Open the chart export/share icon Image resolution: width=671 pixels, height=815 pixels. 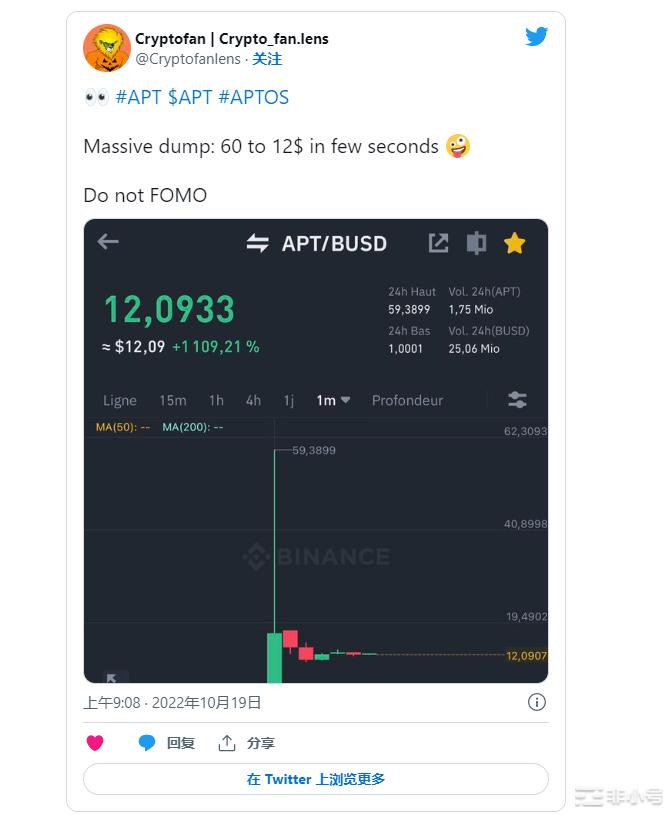(x=438, y=242)
